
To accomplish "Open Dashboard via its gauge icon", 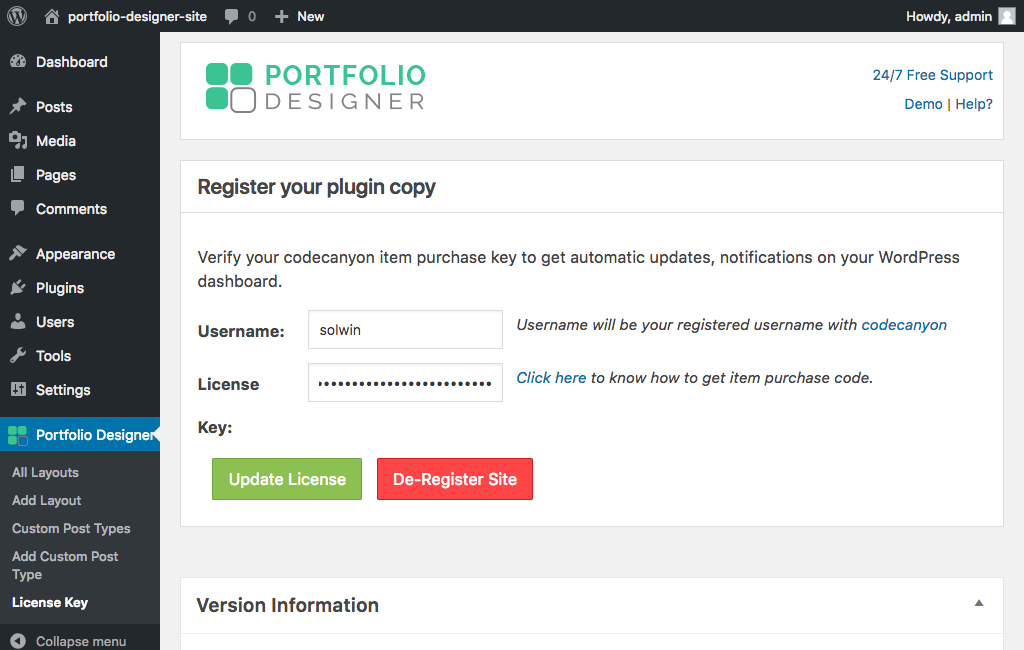I will click(18, 62).
